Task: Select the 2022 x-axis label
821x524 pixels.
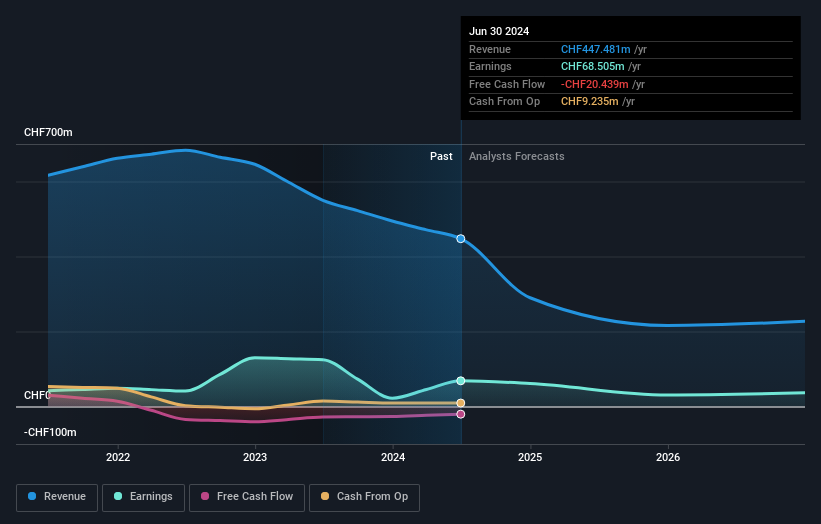Action: [118, 457]
